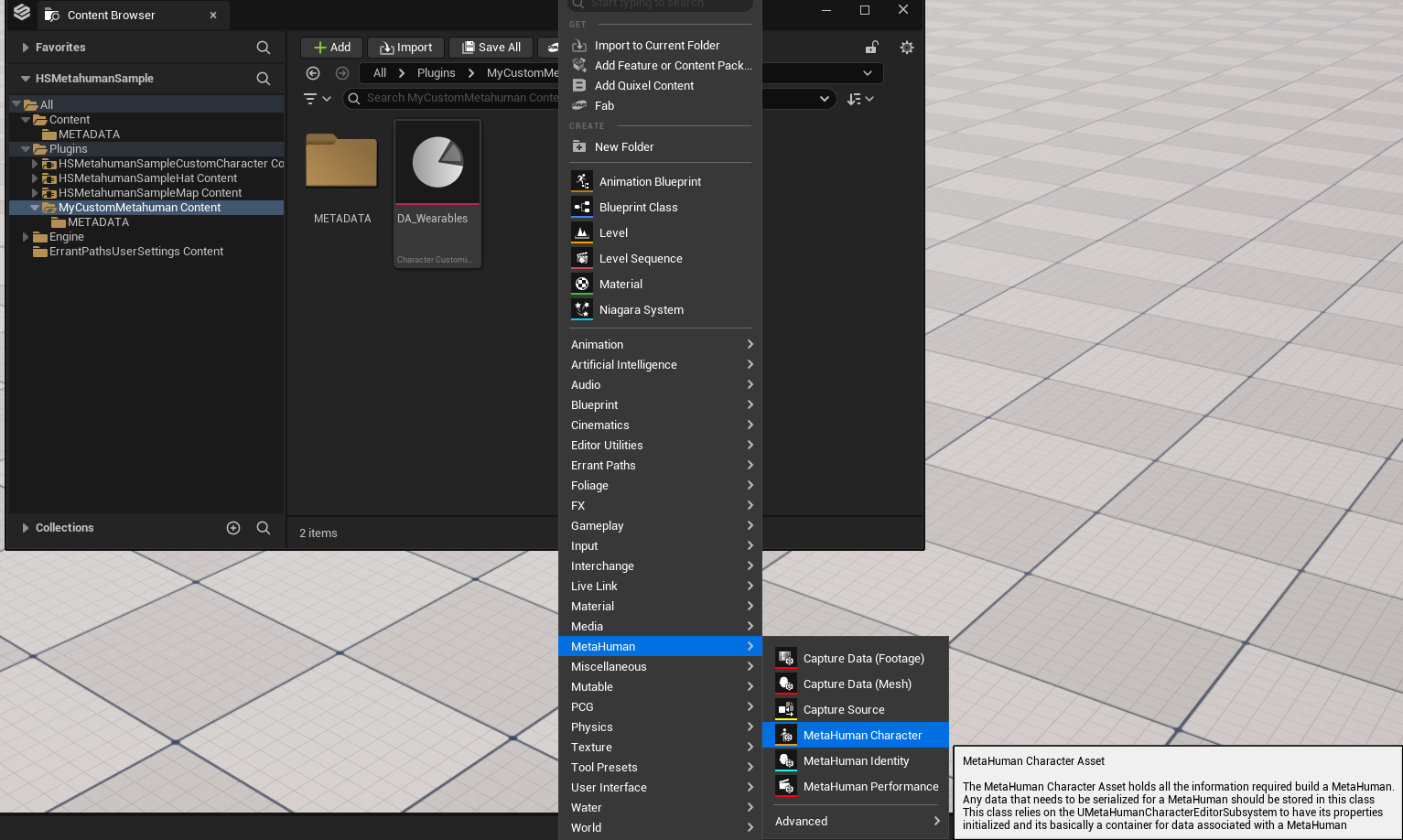Screen dimensions: 1403x840
Task: Add a new collection
Action: (x=233, y=528)
